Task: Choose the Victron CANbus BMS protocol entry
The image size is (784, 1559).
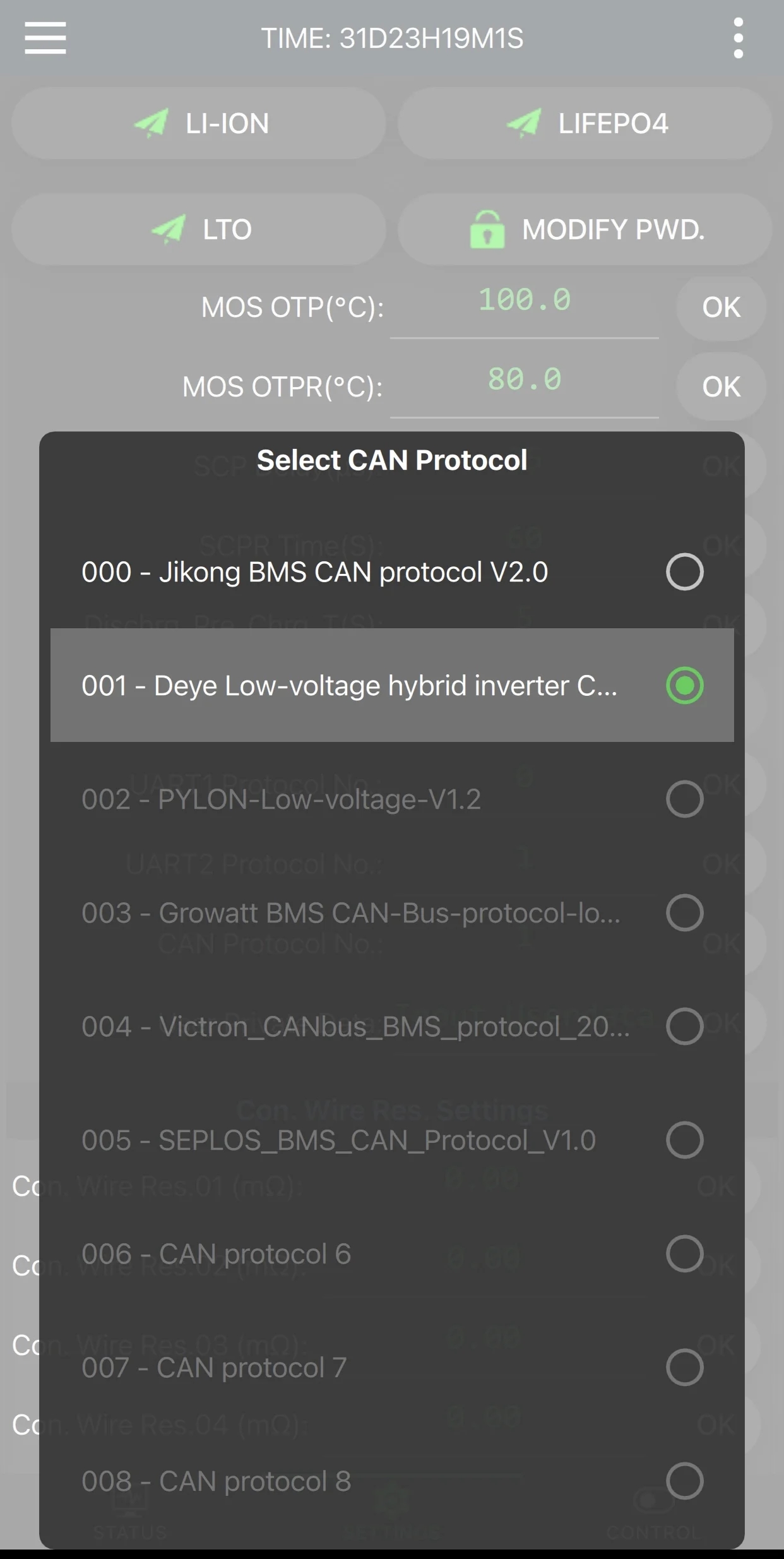Action: [355, 1027]
